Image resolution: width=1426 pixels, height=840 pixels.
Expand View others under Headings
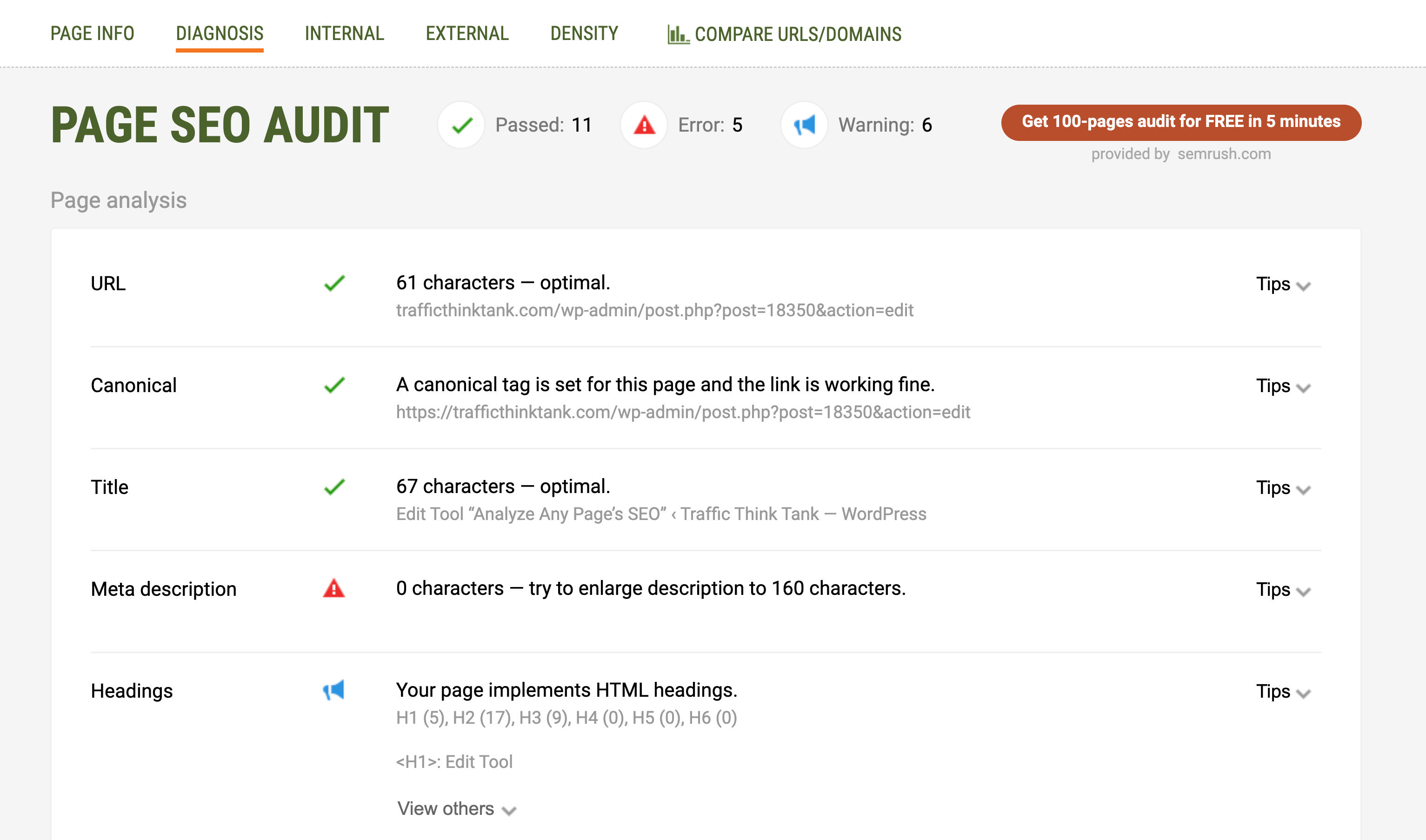tap(456, 809)
